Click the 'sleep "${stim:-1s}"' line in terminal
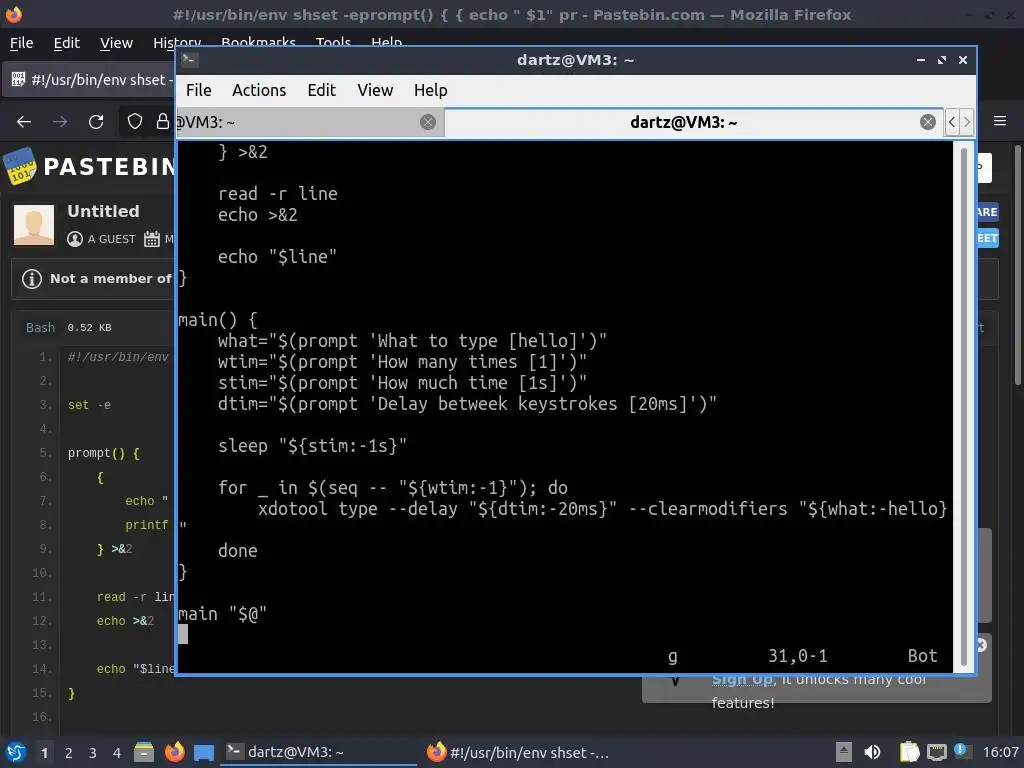Viewport: 1024px width, 768px height. [312, 446]
